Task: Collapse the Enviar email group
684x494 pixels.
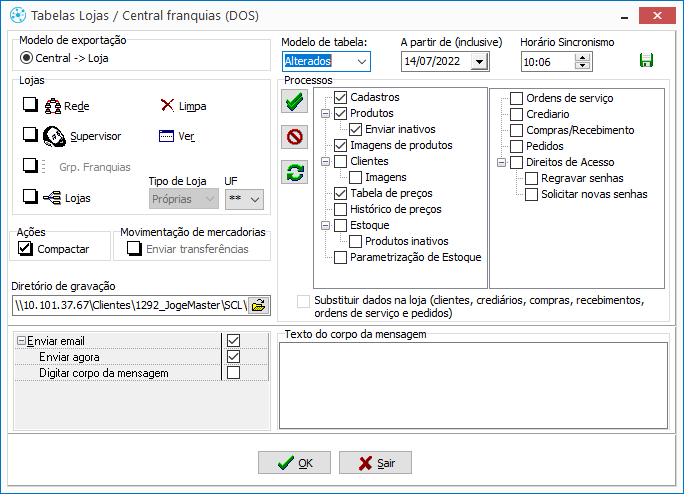Action: click(x=21, y=340)
